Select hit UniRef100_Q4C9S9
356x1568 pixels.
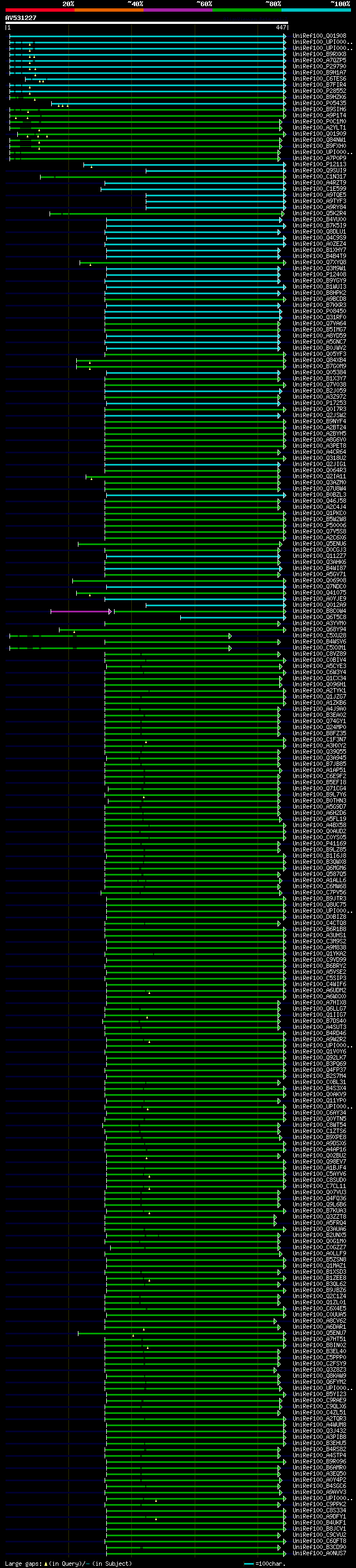coord(319,238)
